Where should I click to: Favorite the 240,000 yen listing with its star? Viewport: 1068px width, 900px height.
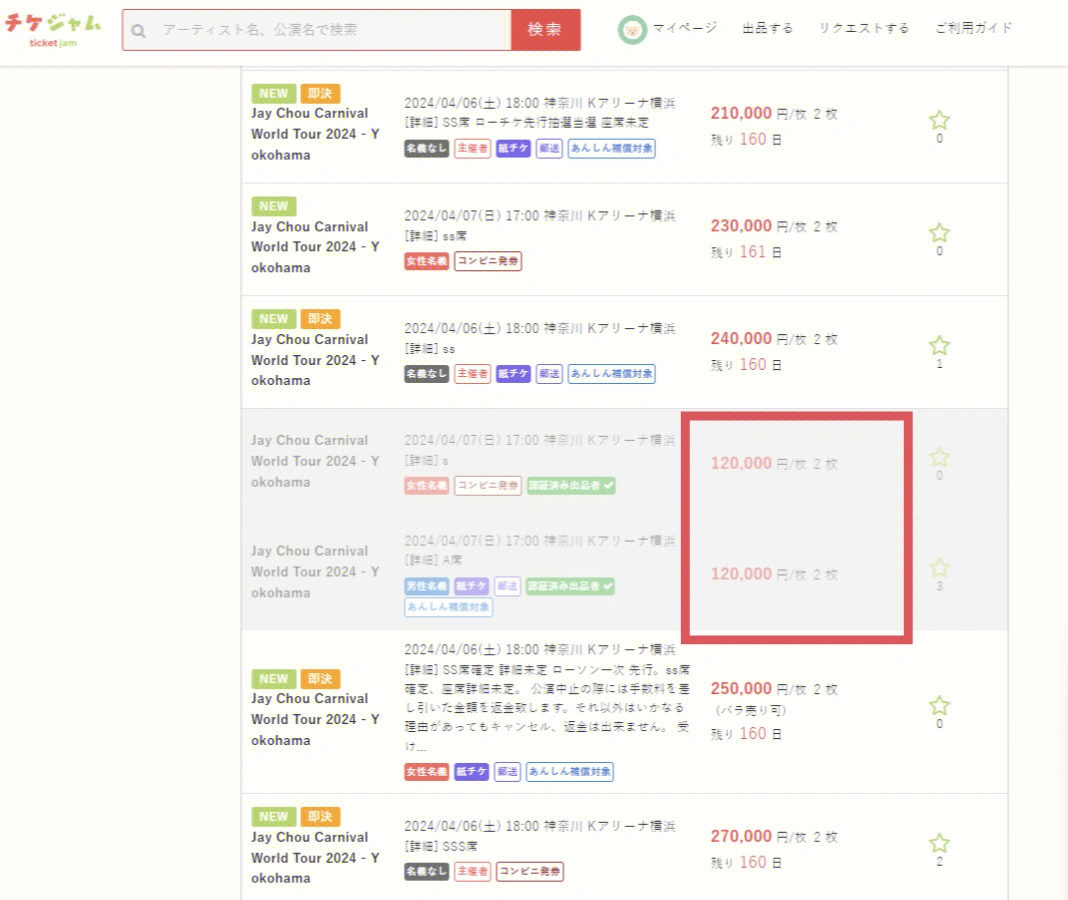(x=939, y=345)
